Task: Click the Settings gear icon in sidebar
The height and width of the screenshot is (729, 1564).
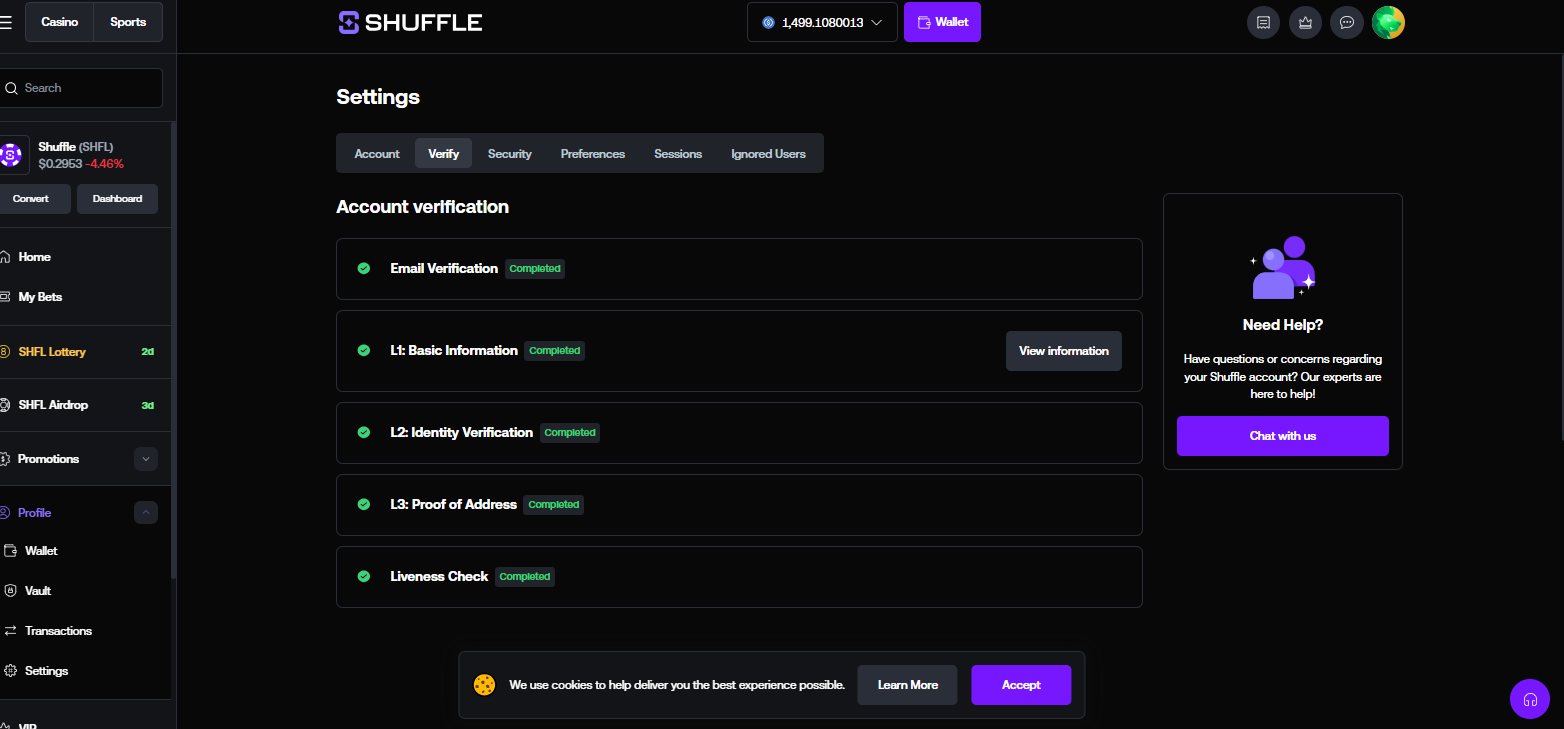Action: click(x=11, y=671)
